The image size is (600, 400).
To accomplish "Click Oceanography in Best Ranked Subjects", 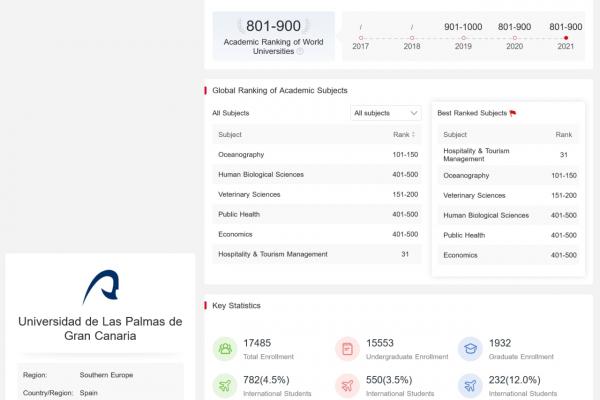I will point(466,175).
